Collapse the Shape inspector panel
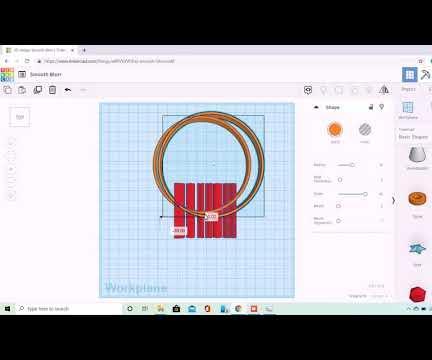 (316, 107)
